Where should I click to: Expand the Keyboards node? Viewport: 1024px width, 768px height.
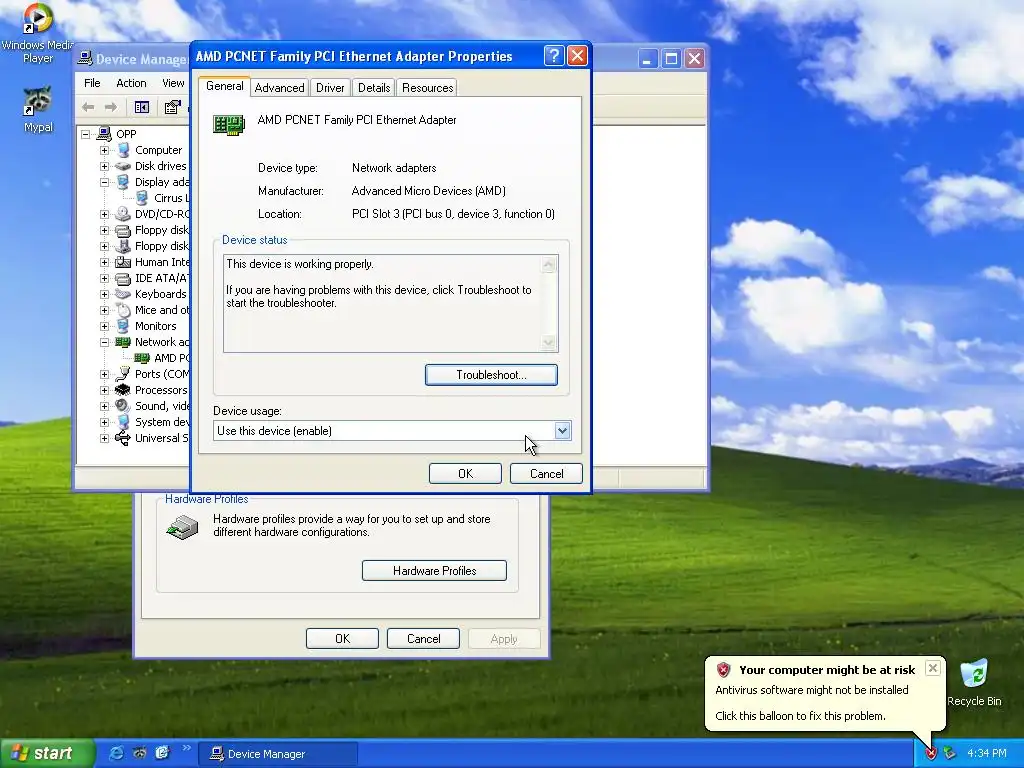(104, 295)
